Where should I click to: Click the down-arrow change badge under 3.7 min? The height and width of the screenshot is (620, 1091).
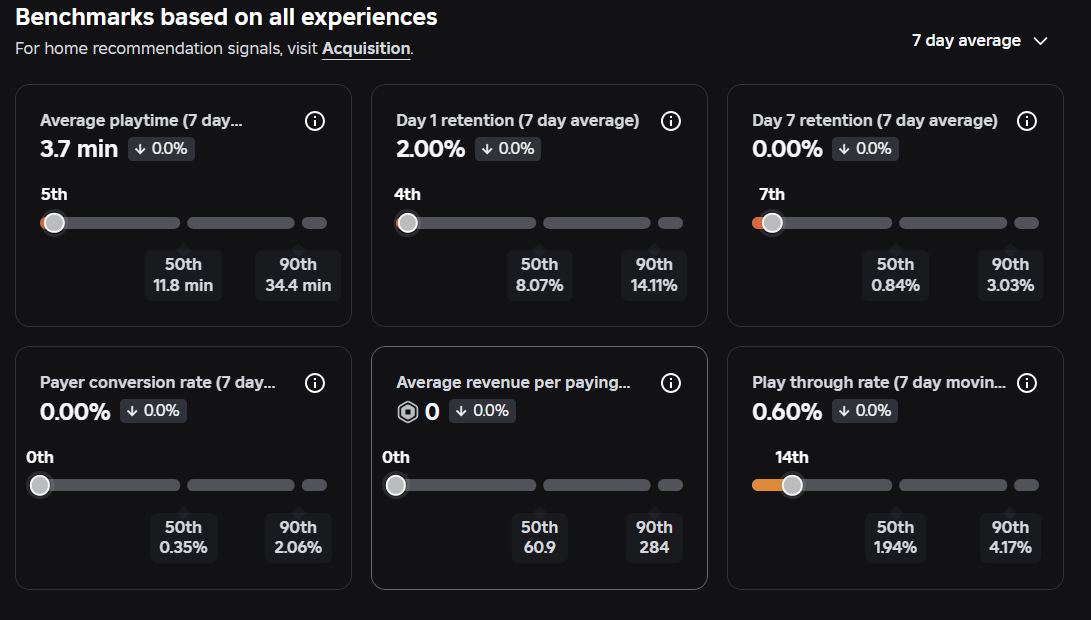pos(161,149)
